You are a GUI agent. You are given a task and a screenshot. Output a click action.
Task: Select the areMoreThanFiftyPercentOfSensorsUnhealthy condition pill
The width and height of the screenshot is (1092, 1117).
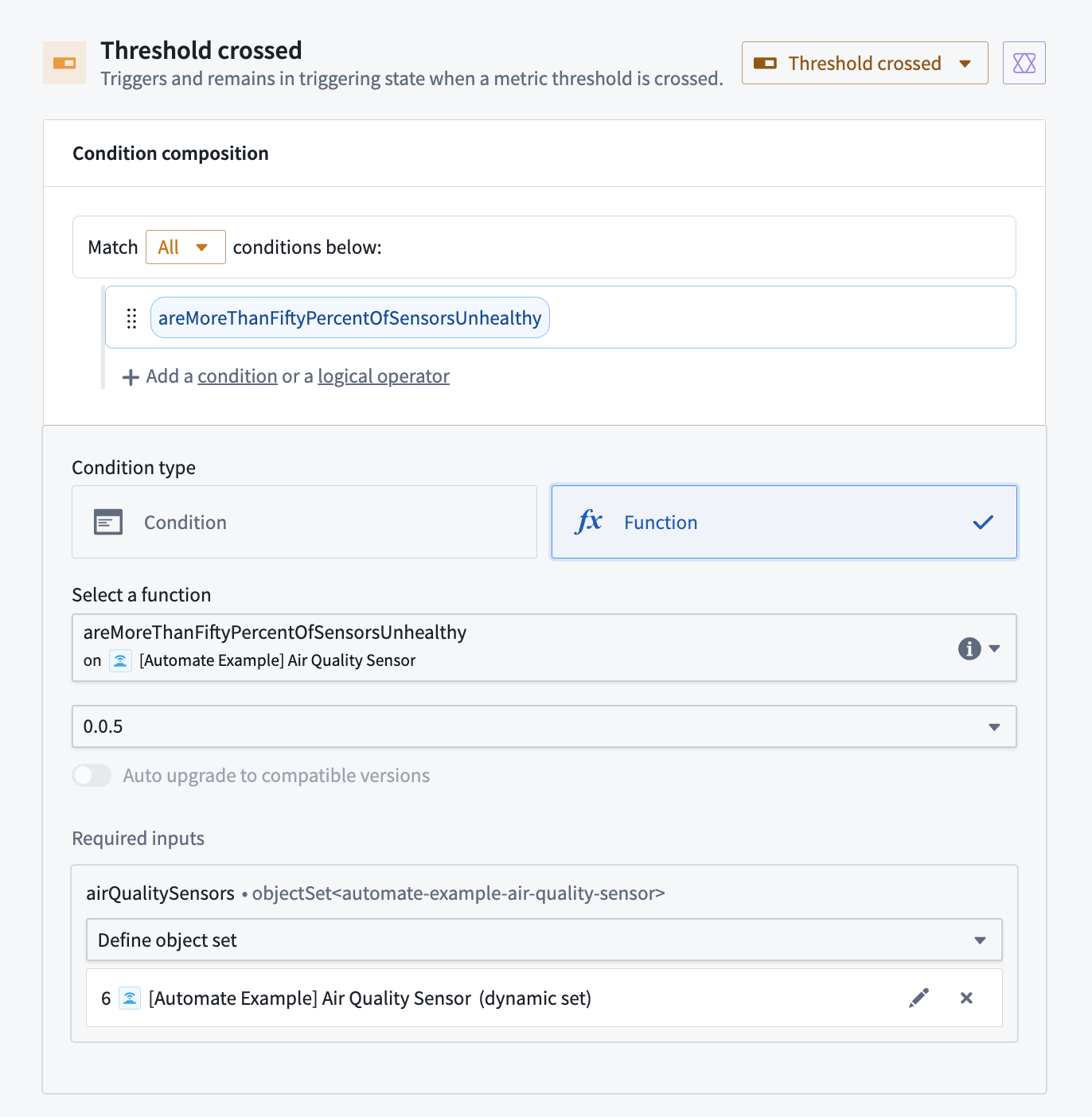[x=350, y=317]
